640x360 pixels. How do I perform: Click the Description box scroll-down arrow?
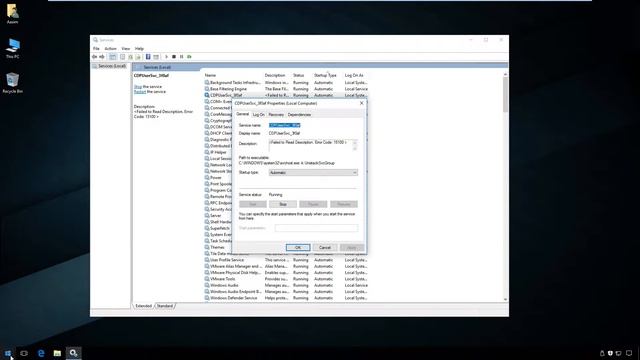(x=355, y=149)
